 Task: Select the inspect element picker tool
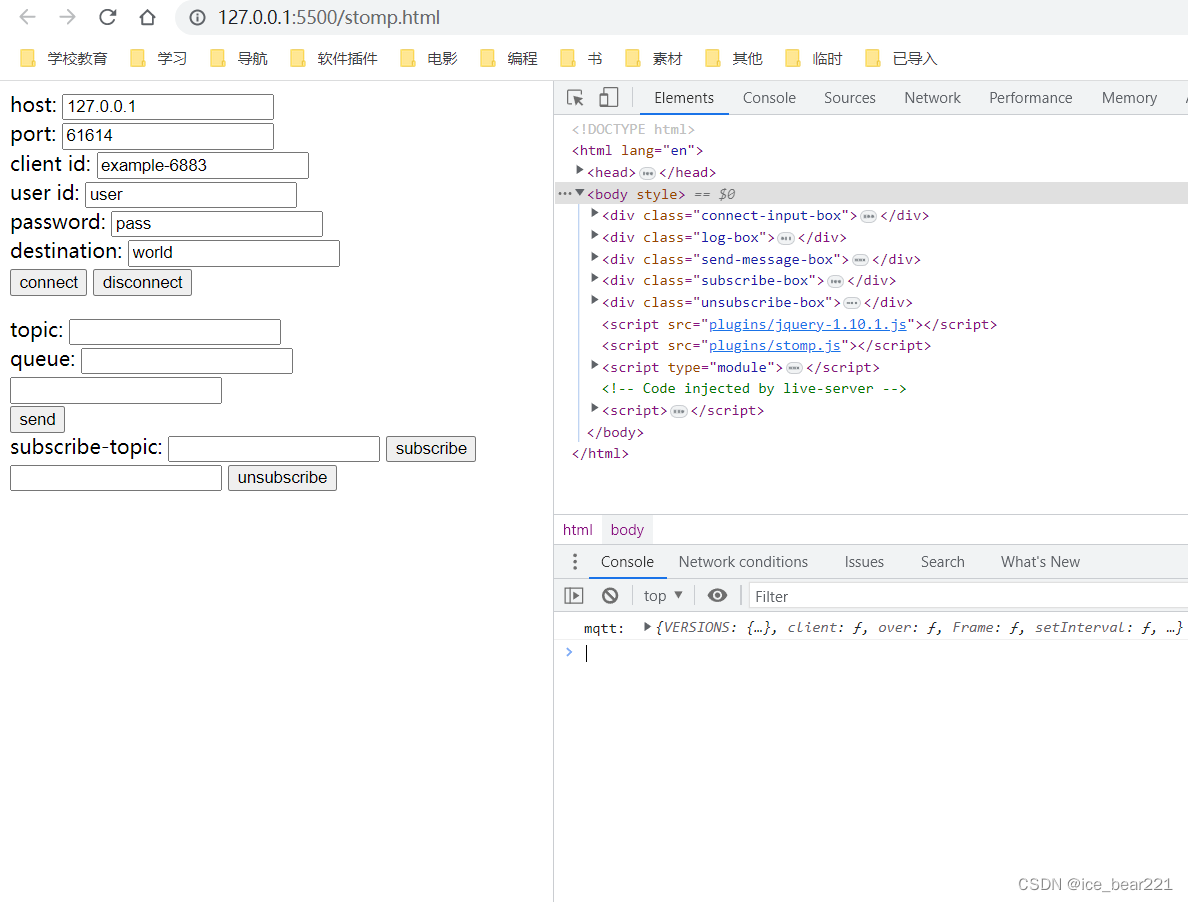pos(573,97)
